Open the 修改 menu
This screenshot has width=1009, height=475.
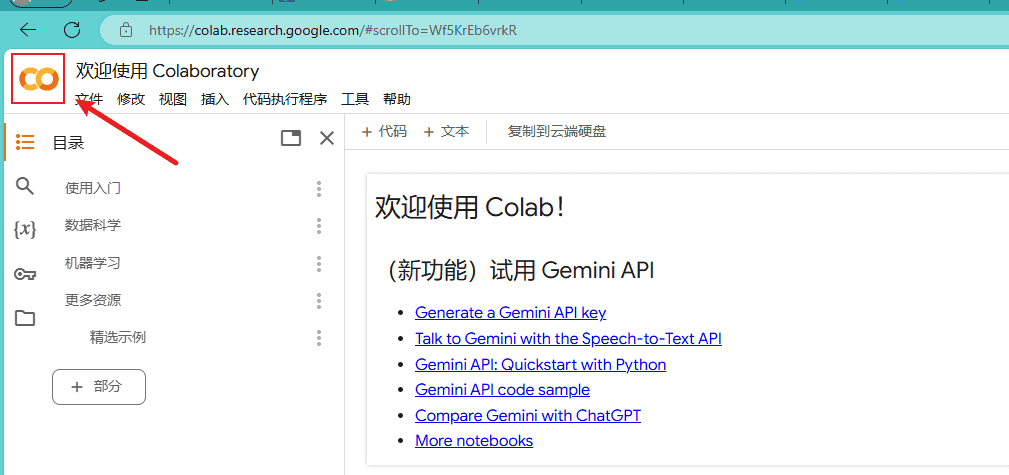[x=131, y=99]
